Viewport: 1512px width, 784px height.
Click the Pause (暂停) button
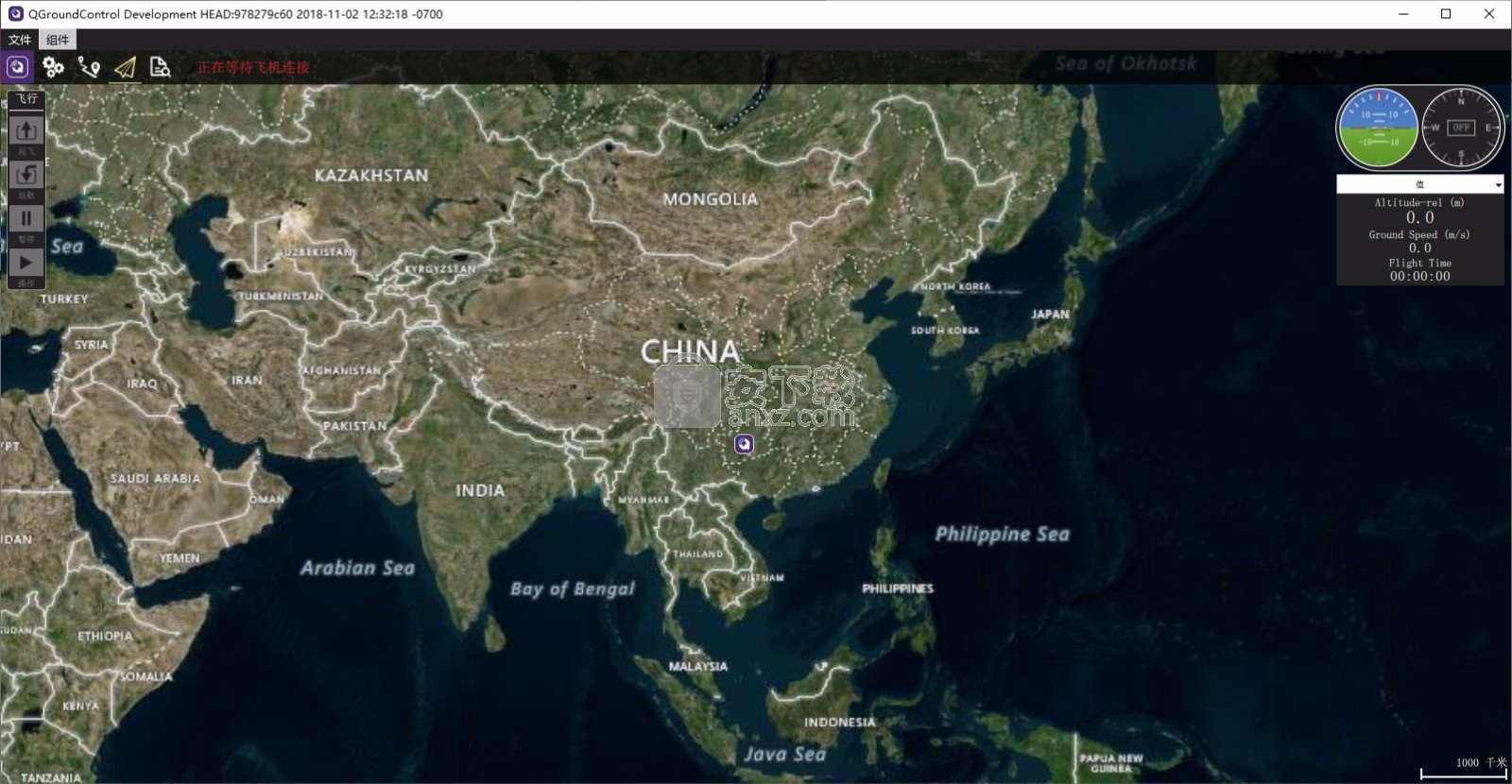(x=26, y=218)
